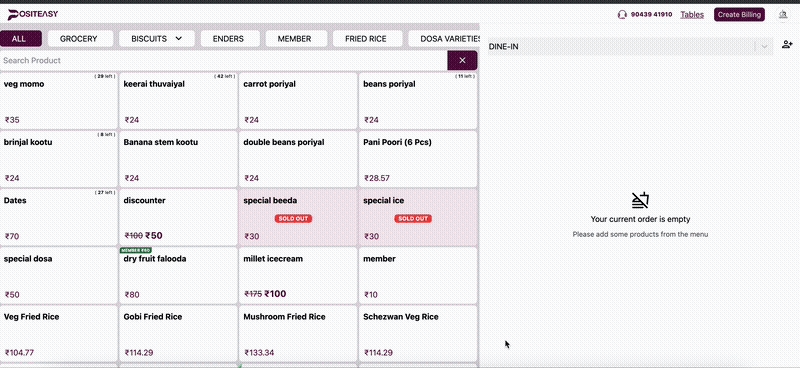800x368 pixels.
Task: Click the sold out special ice card
Action: click(x=418, y=217)
